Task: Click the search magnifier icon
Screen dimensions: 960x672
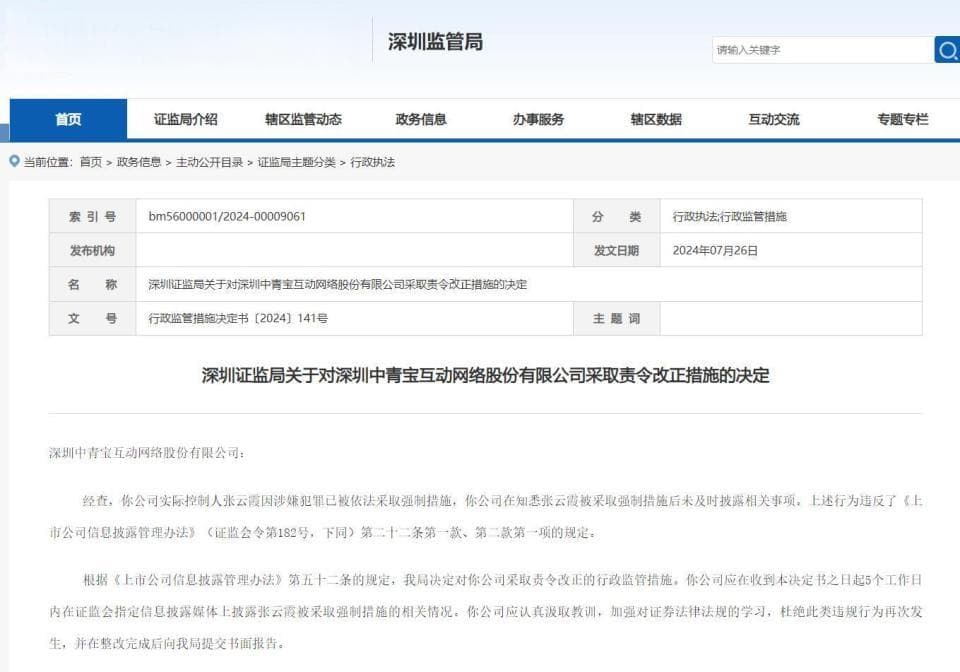Action: point(947,50)
